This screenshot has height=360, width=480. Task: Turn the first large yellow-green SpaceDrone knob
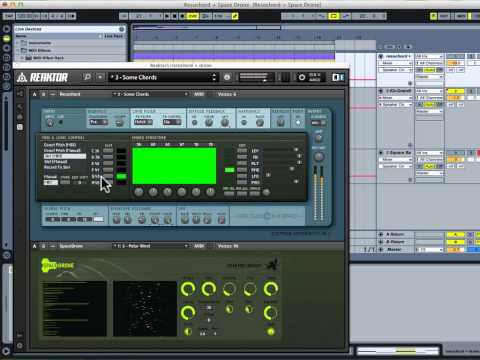[x=188, y=289]
